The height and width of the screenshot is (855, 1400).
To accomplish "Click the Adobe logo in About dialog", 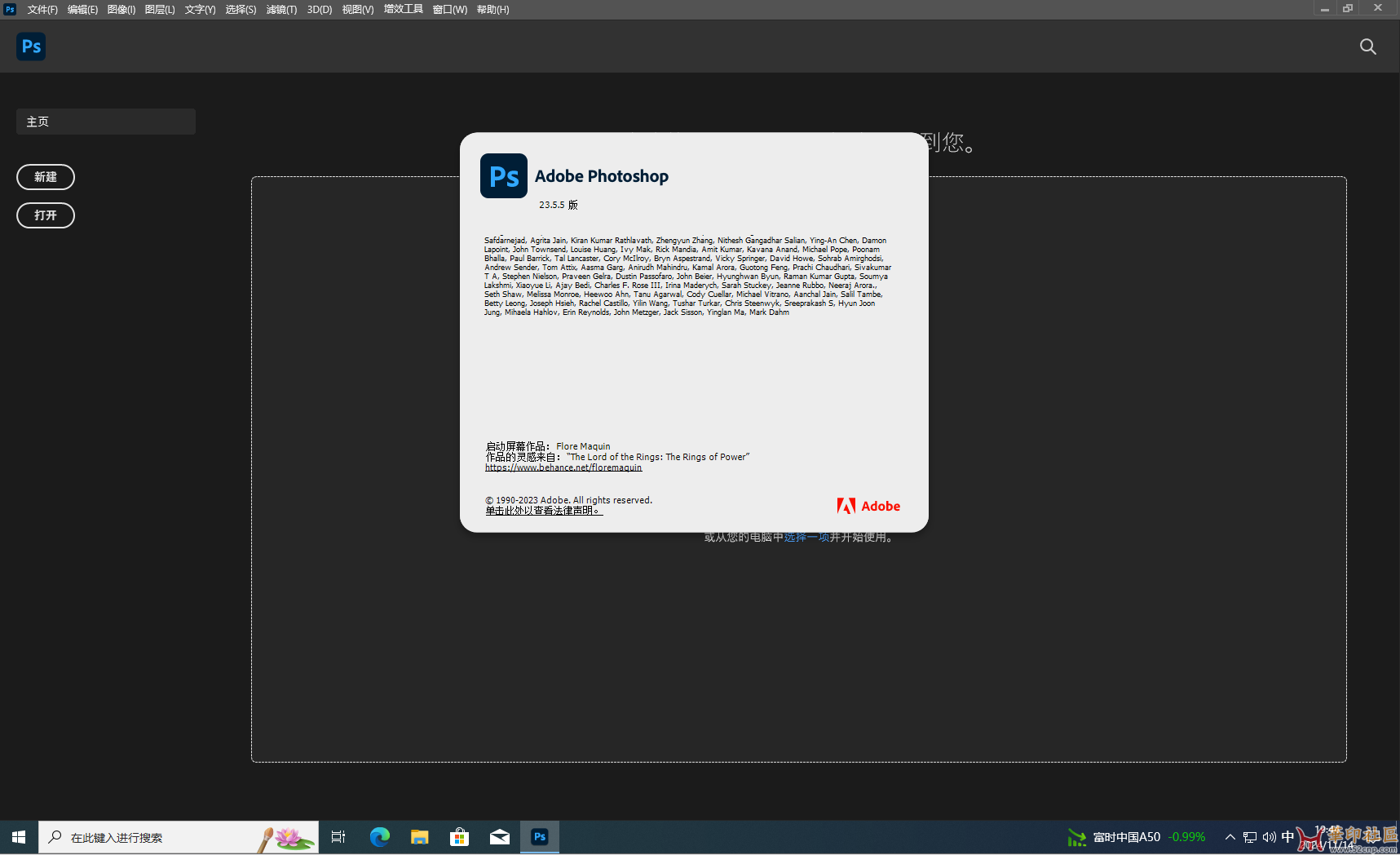I will (868, 506).
